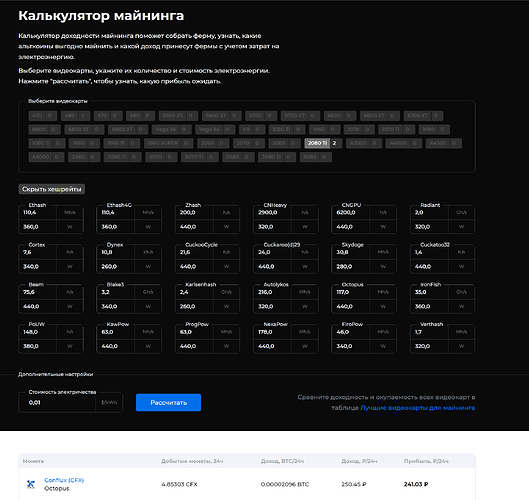This screenshot has width=529, height=500.
Task: Select the 1660 SUPER graphics card chip
Action: (163, 143)
